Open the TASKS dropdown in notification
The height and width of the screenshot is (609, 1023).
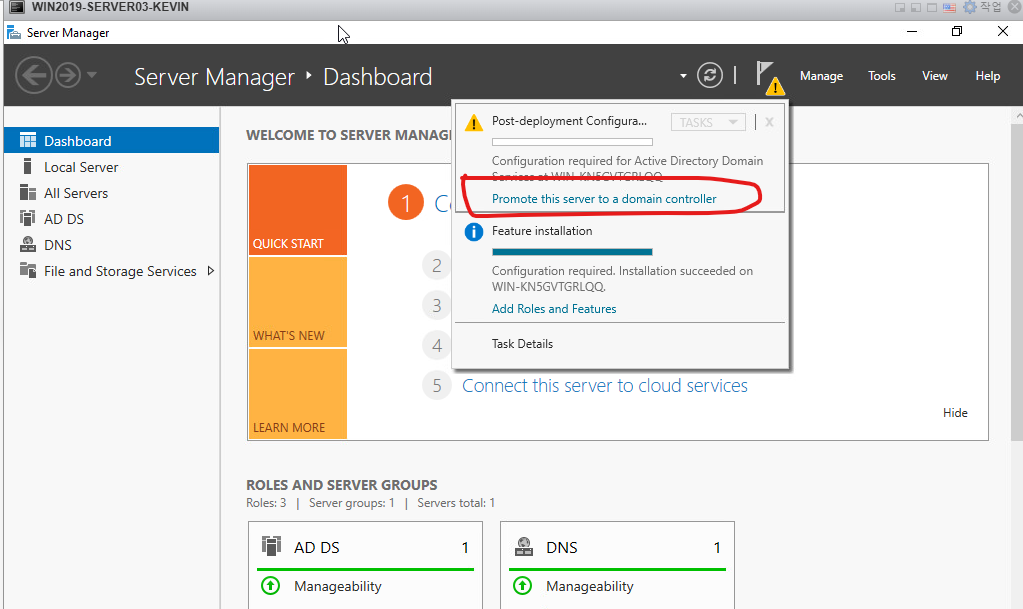(x=708, y=122)
